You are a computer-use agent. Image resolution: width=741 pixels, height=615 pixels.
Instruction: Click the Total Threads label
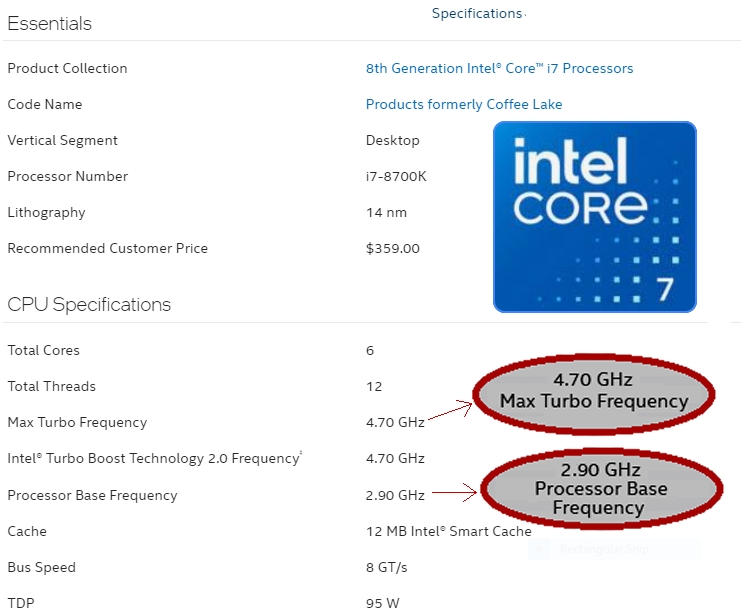[52, 386]
